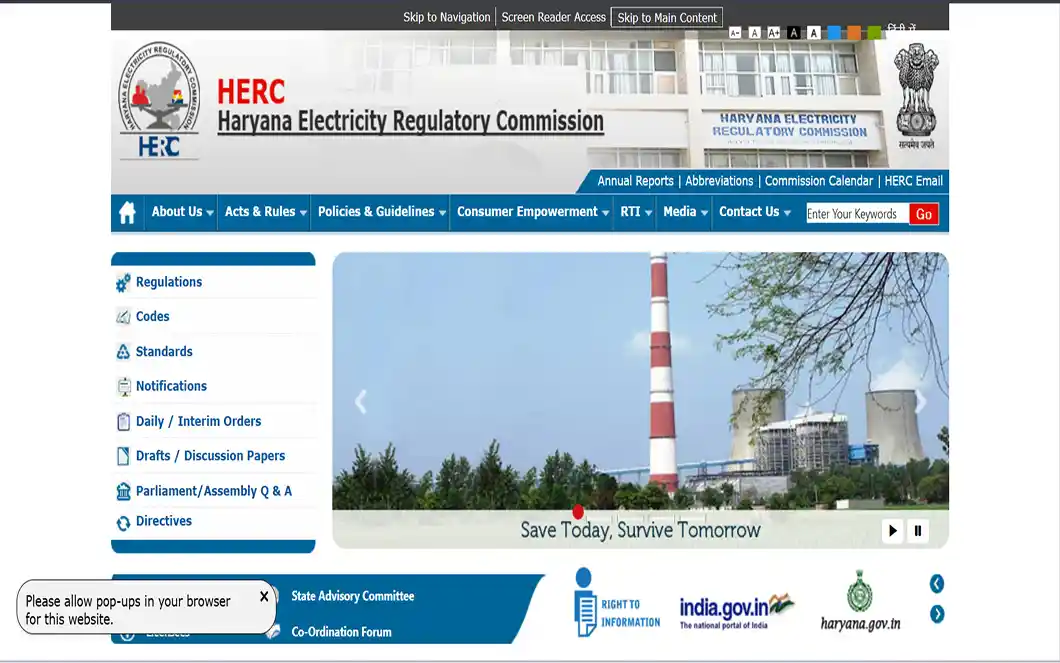Open the Standards icon in sidebar
The width and height of the screenshot is (1060, 663).
click(123, 351)
